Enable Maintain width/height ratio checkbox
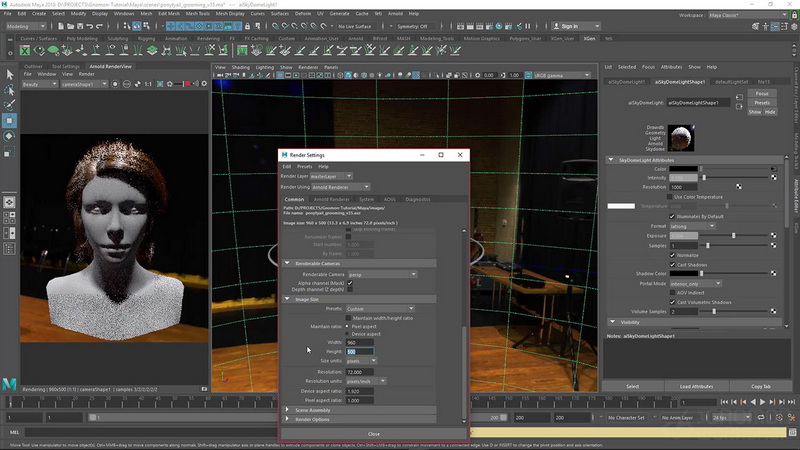This screenshot has height=450, width=800. coord(348,318)
